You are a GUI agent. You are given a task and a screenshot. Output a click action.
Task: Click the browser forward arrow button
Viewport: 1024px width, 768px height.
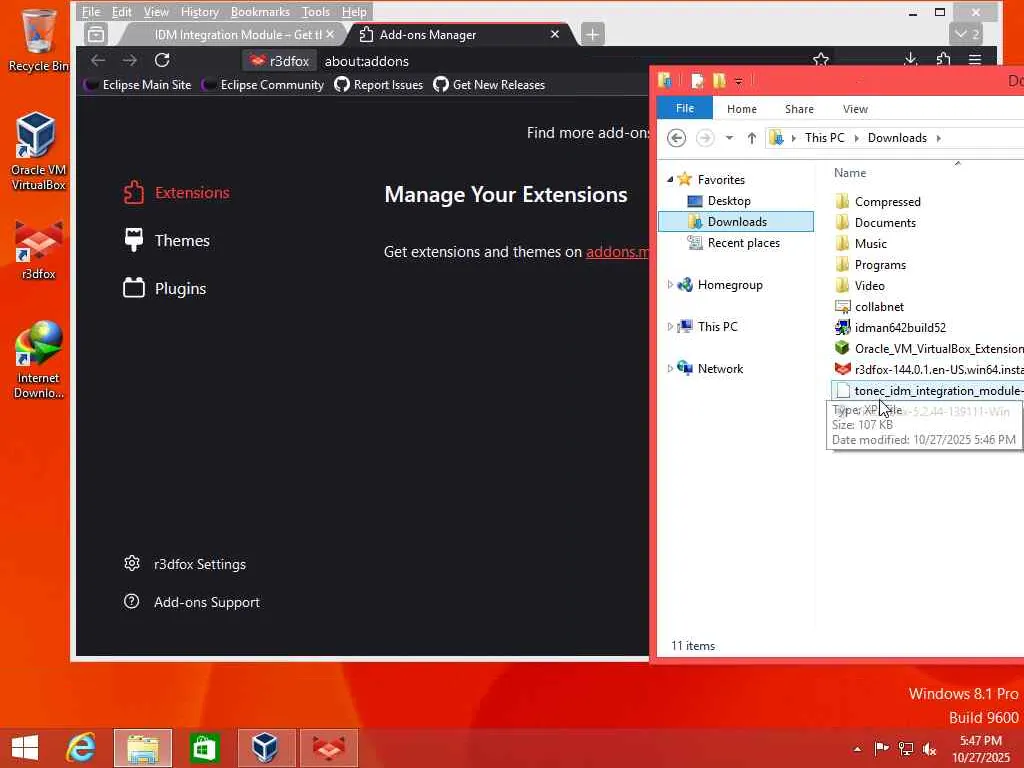[x=130, y=61]
